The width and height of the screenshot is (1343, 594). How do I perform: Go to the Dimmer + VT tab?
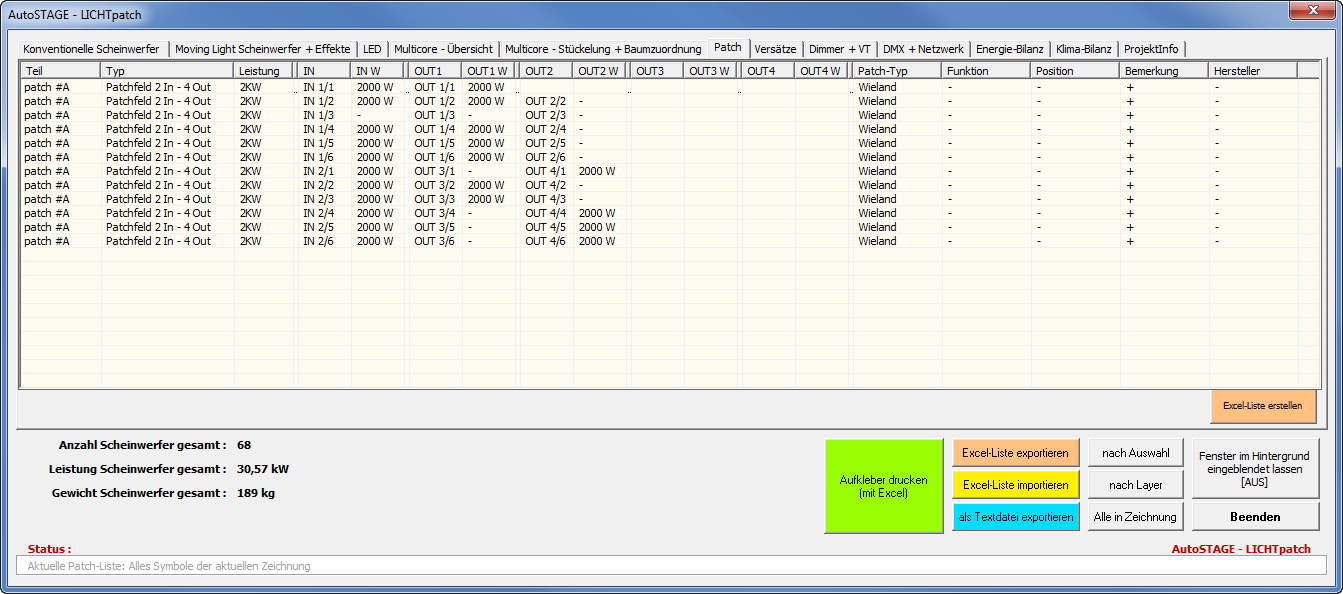839,49
